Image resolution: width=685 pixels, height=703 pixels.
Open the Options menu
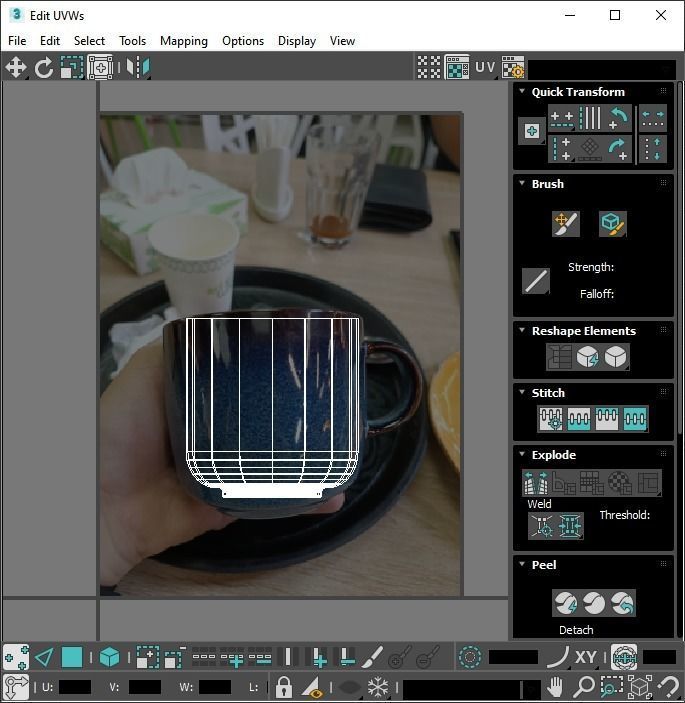point(243,41)
